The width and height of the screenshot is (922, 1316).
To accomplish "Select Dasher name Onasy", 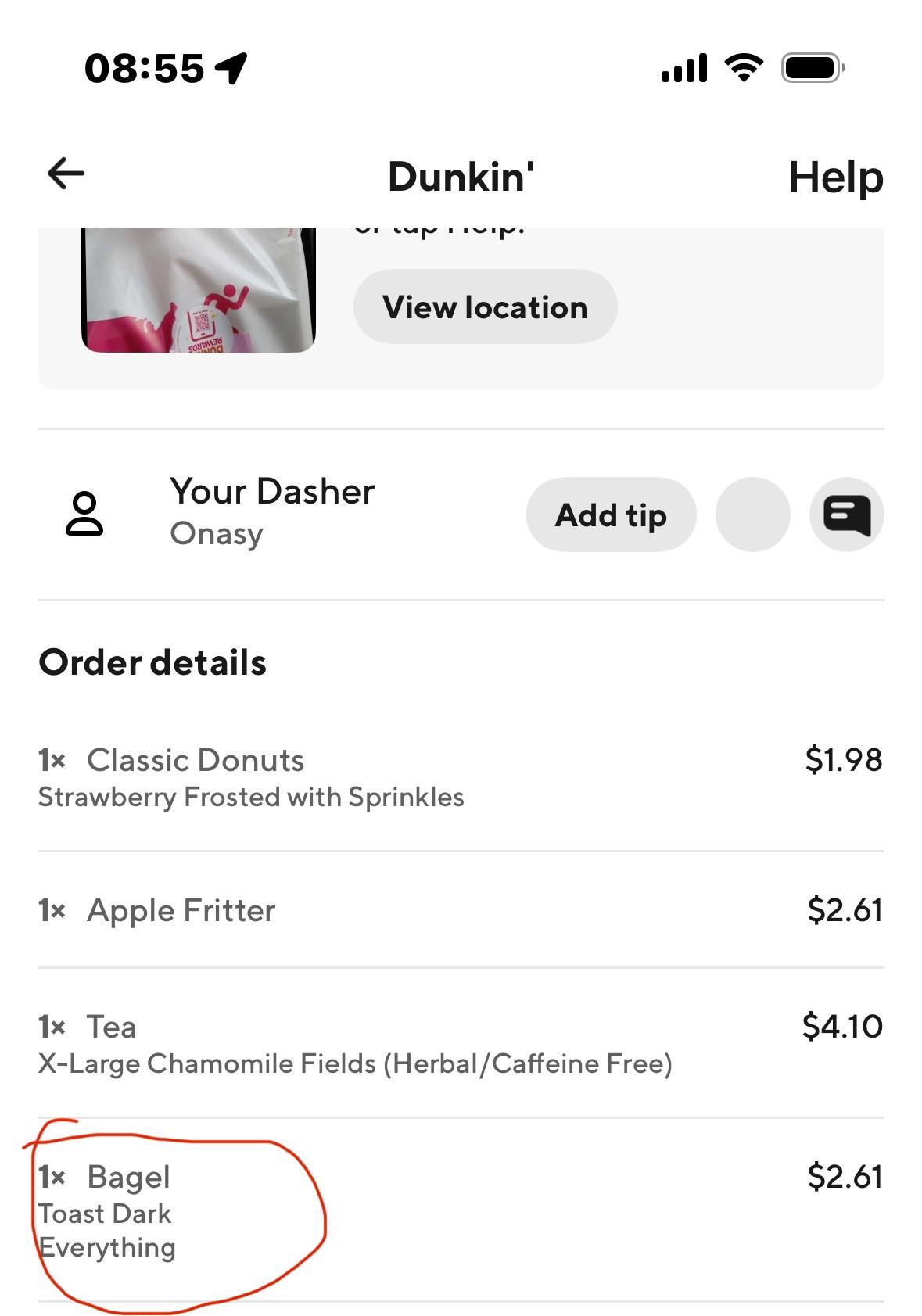I will tap(217, 534).
